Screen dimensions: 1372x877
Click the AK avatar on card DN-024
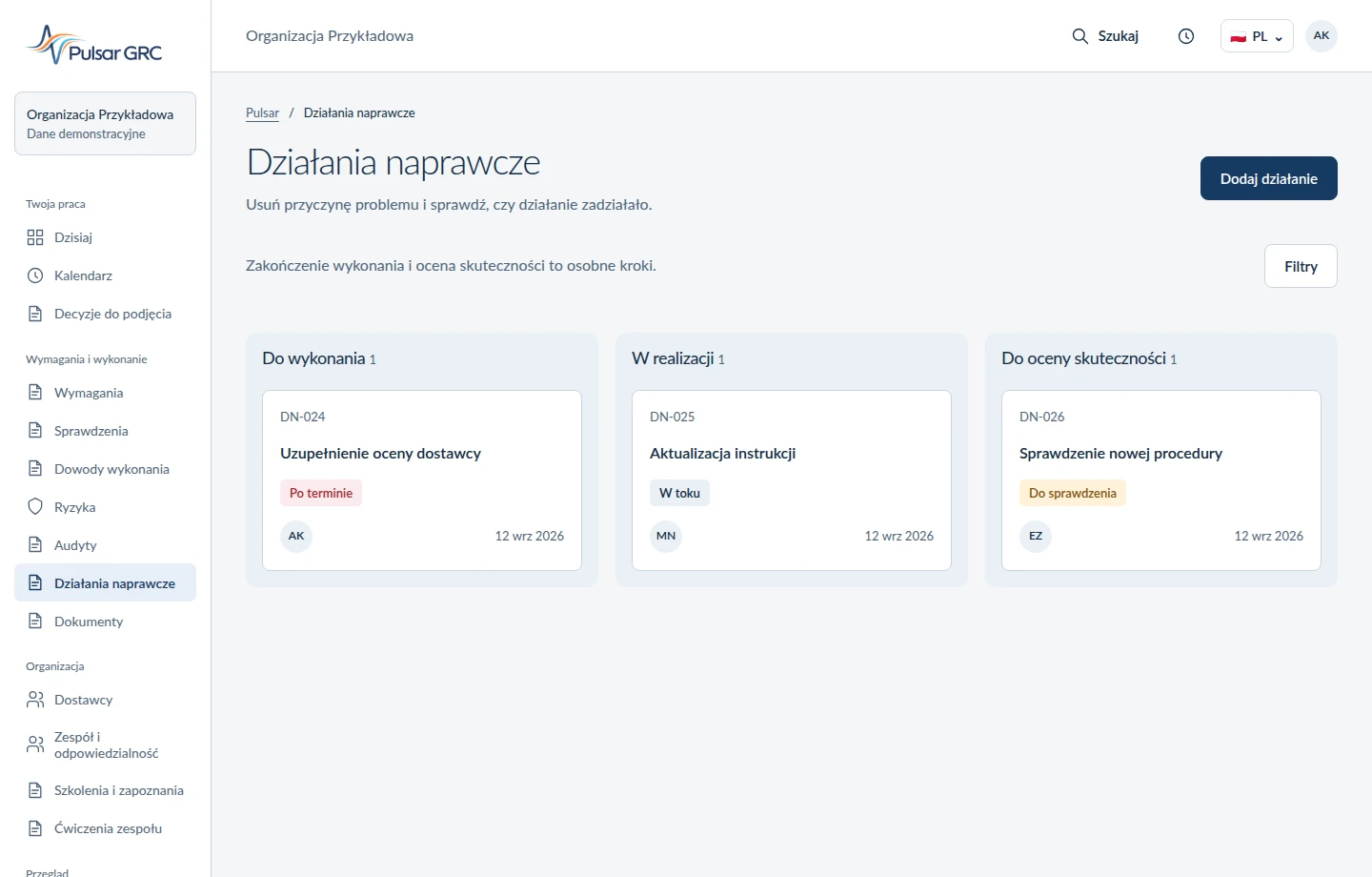click(296, 536)
